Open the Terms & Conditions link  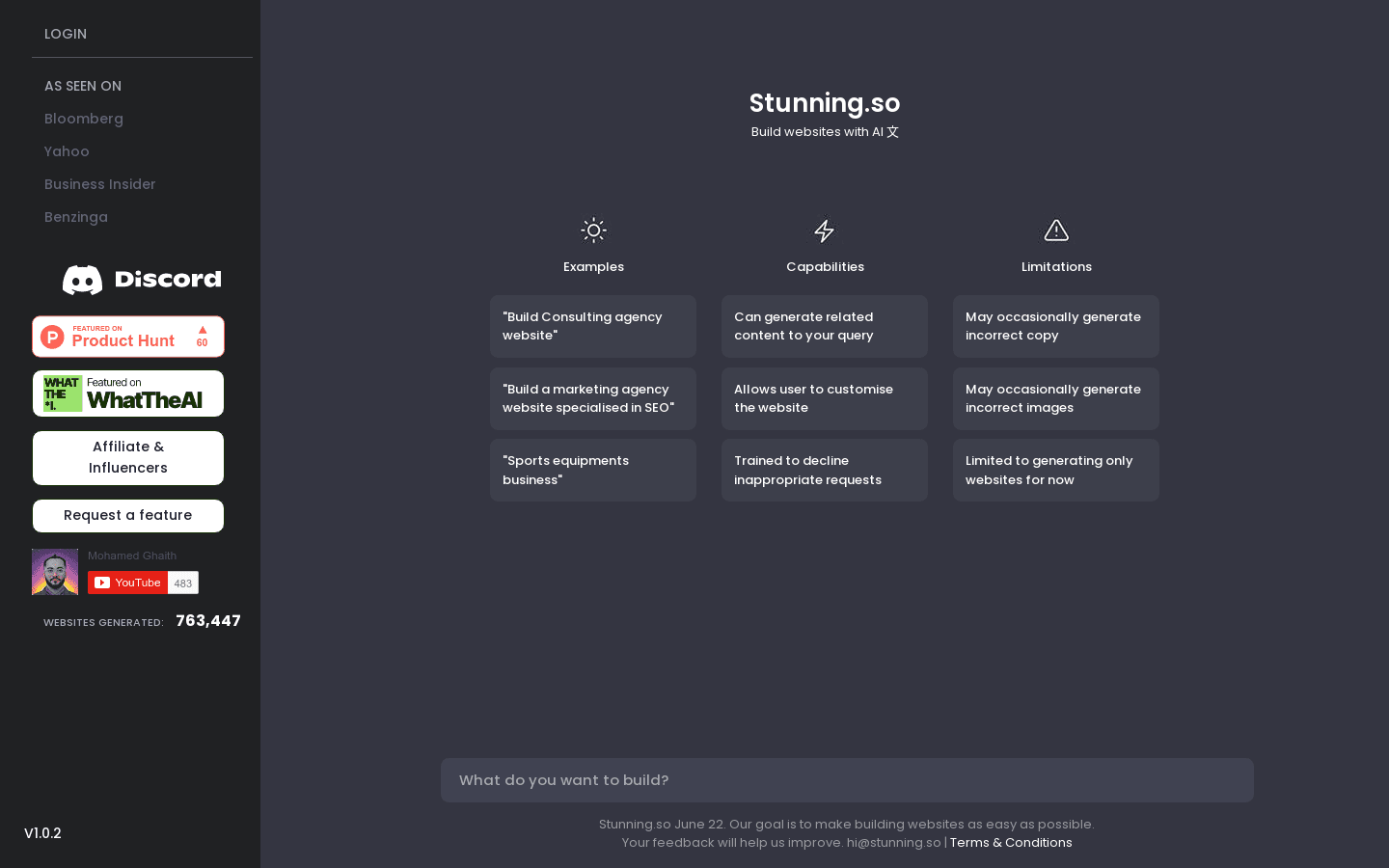coord(1011,843)
